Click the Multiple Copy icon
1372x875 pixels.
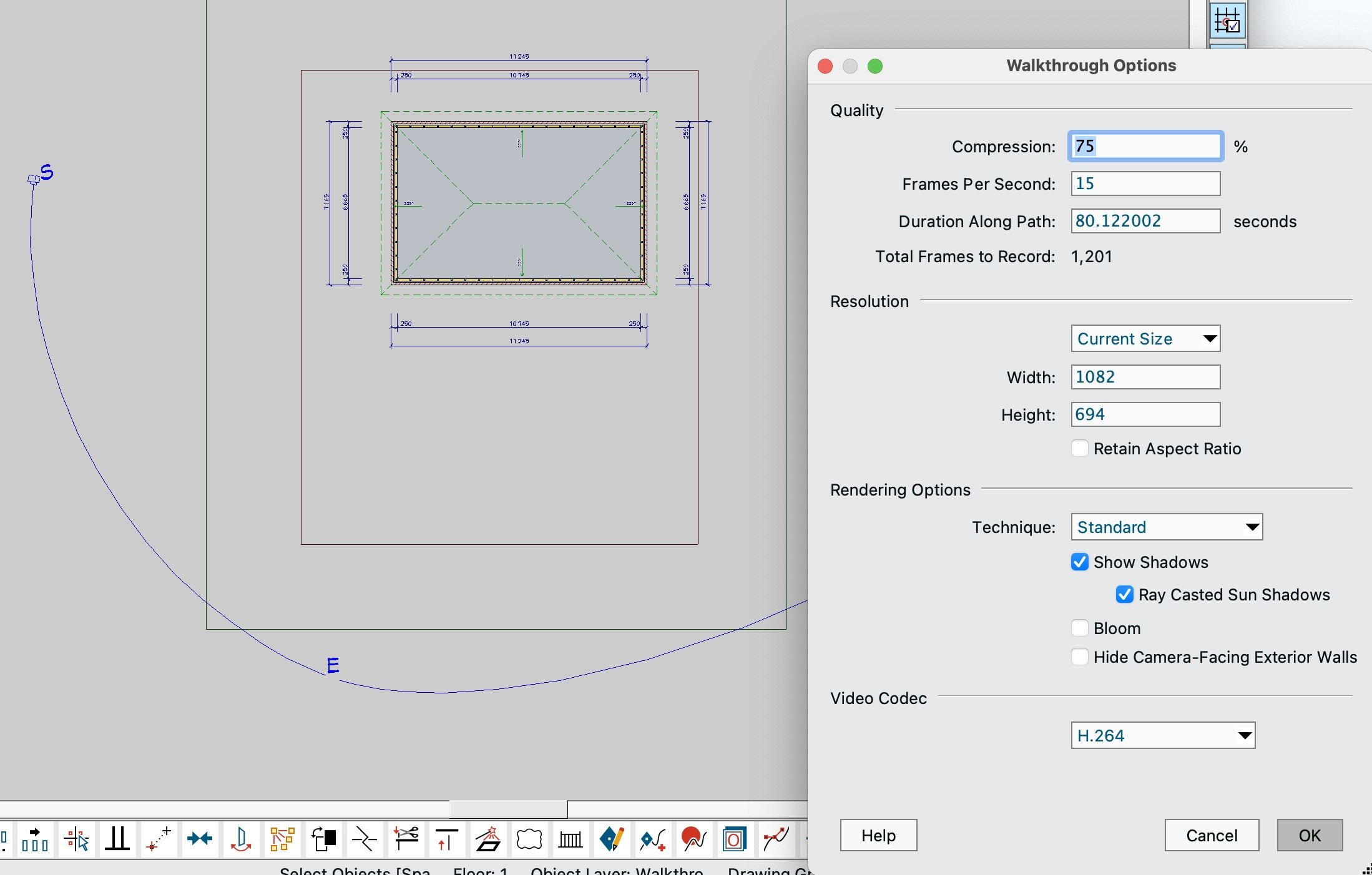tap(282, 839)
